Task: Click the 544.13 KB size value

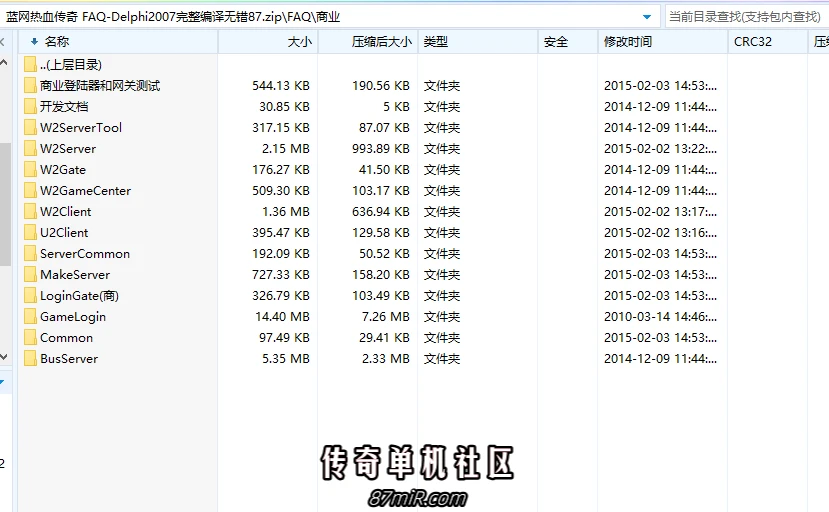Action: pos(281,86)
